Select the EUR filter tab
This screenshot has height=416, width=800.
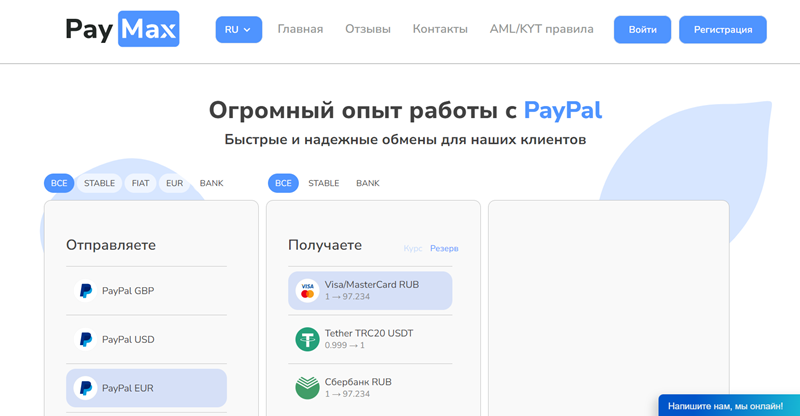tap(174, 183)
